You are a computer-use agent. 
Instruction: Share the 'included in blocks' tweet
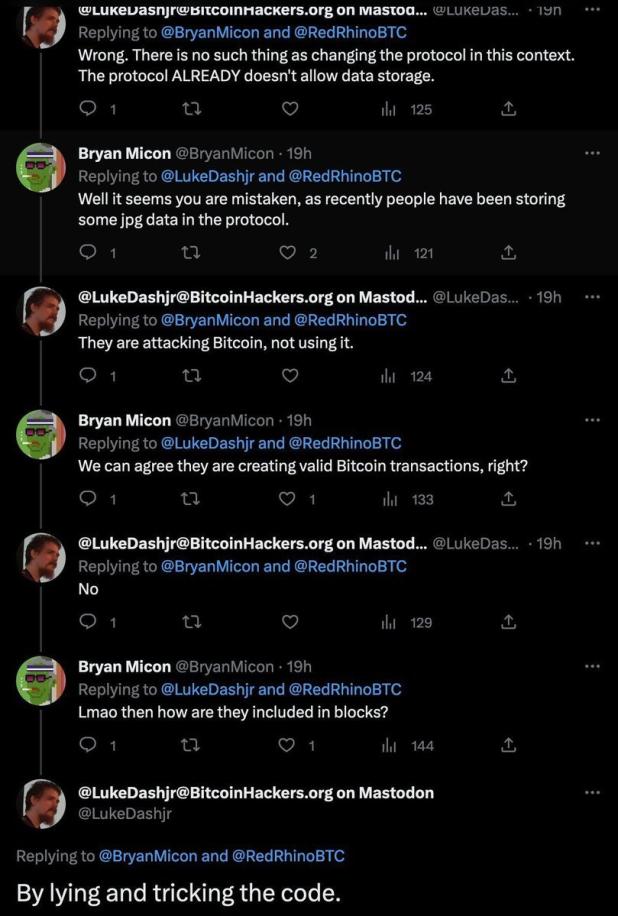tap(507, 745)
